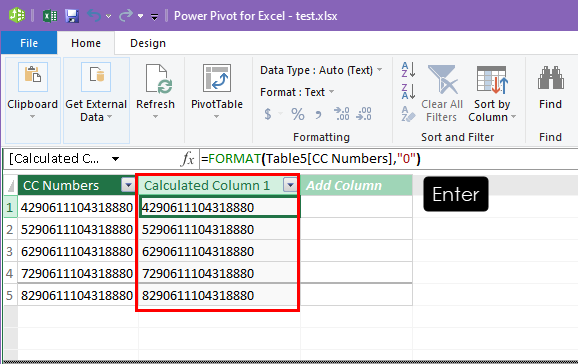Sort Z to A descending icon

[x=408, y=91]
